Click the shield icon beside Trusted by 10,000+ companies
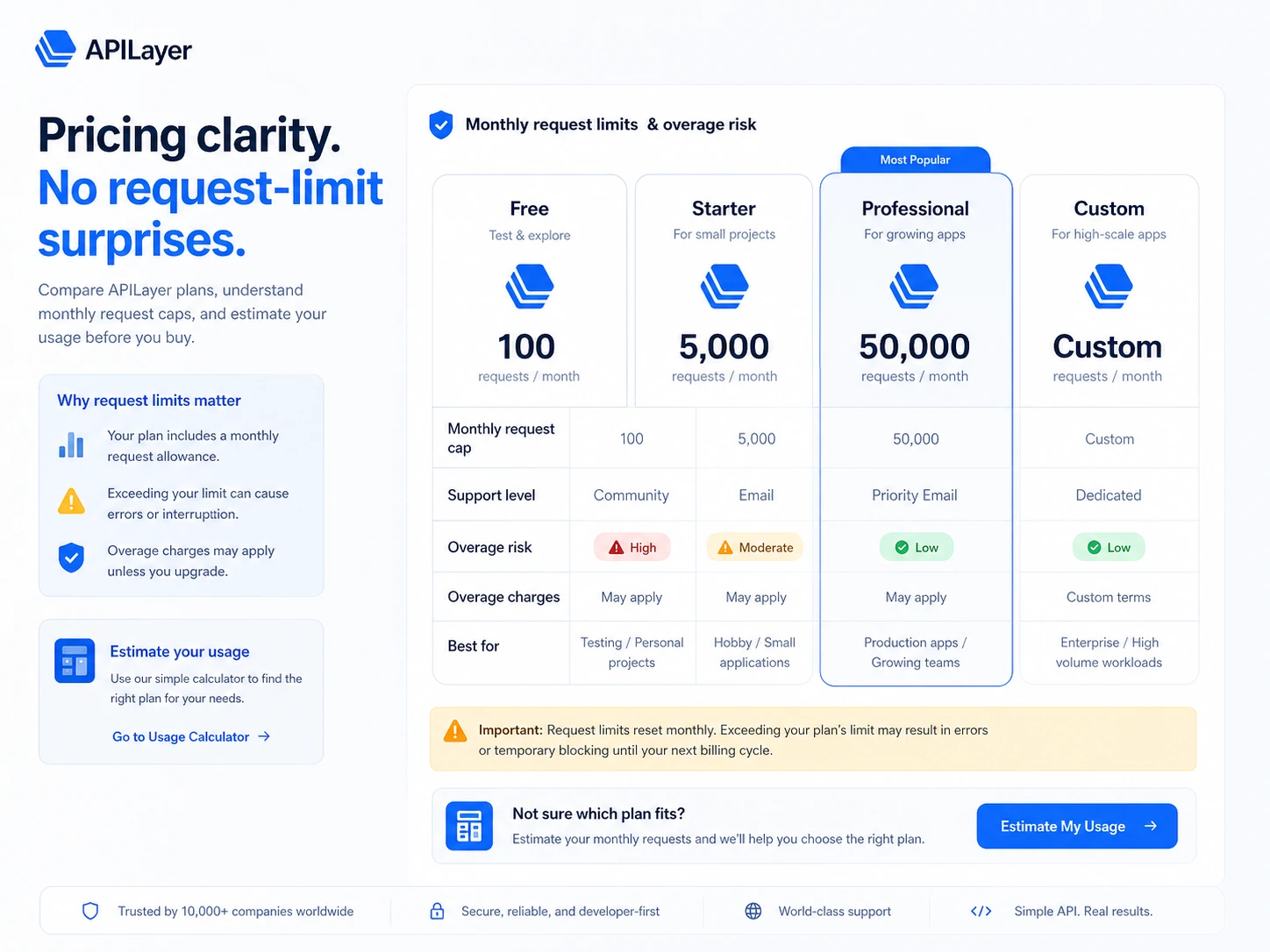 90,911
